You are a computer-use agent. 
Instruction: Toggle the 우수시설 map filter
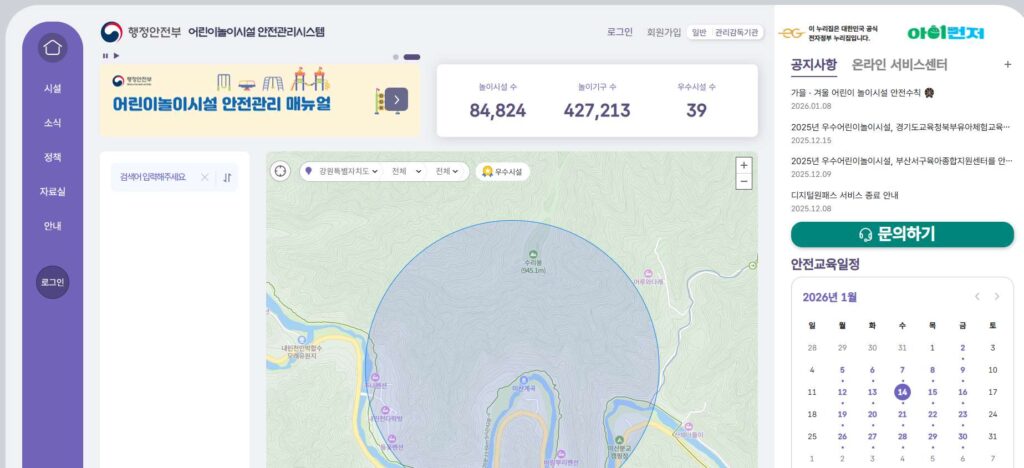[503, 171]
